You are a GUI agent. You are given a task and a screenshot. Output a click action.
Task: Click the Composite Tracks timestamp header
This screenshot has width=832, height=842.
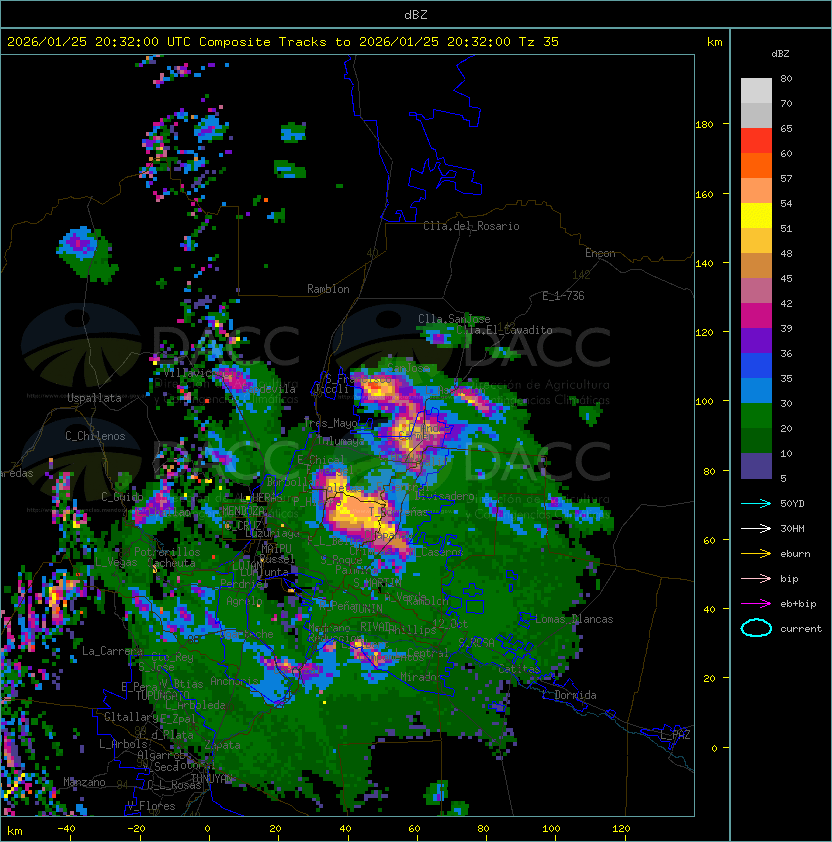point(283,42)
